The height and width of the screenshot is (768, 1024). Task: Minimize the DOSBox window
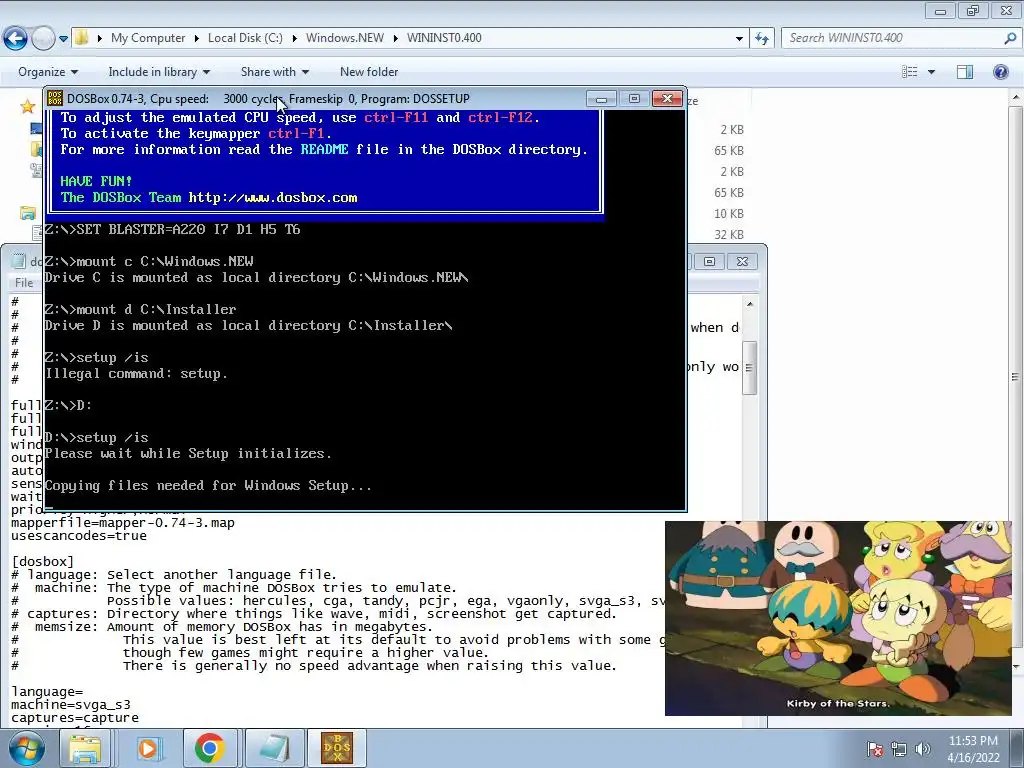click(x=601, y=99)
